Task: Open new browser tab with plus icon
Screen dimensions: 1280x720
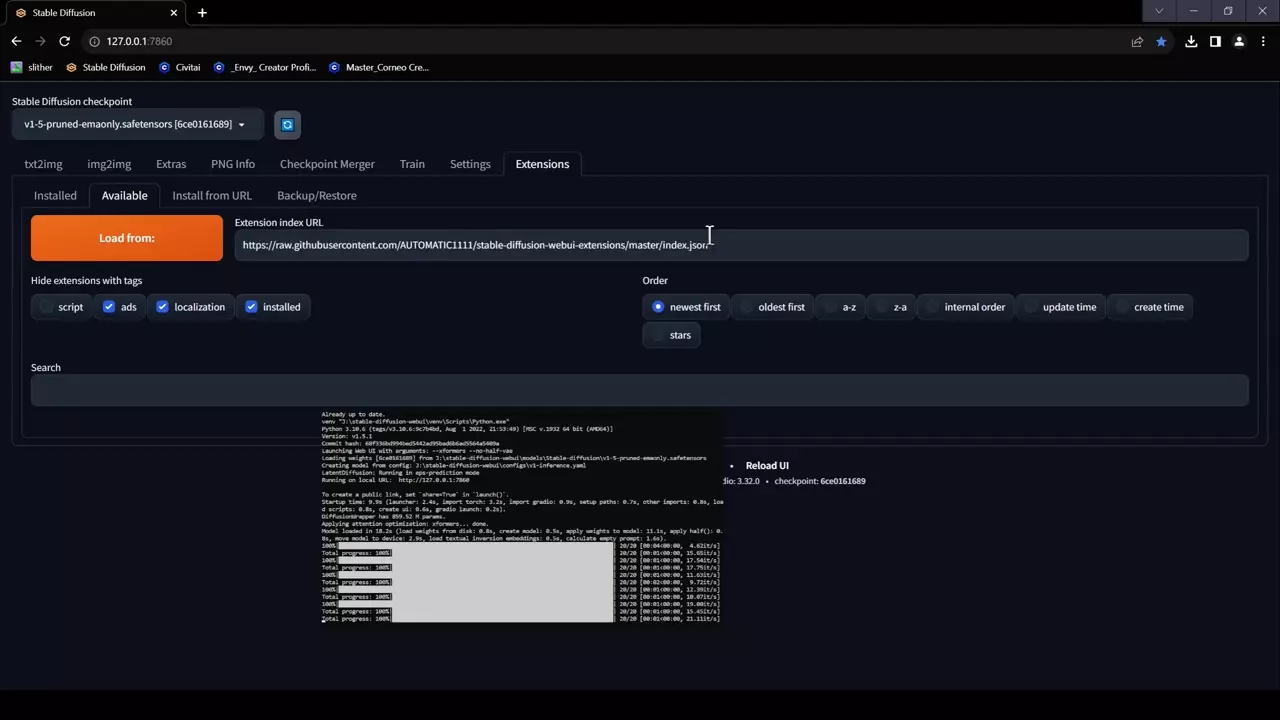Action: [x=202, y=13]
